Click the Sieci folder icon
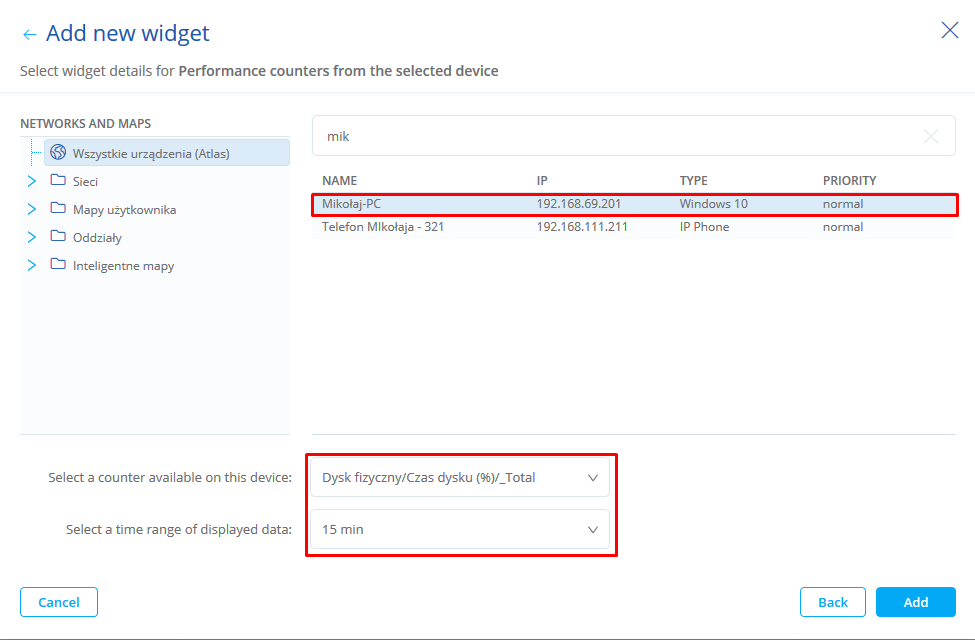Viewport: 975px width, 640px height. 58,181
